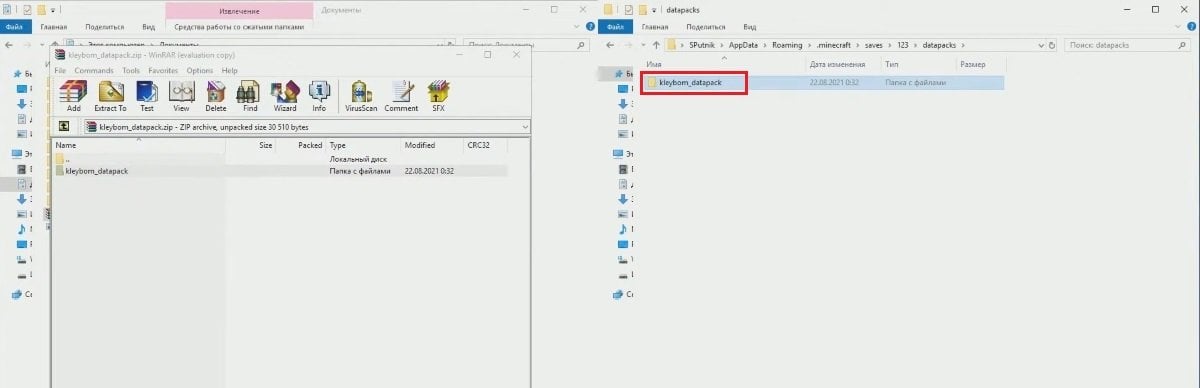Show archive Info in WinRAR
The image size is (1200, 388).
tap(319, 96)
